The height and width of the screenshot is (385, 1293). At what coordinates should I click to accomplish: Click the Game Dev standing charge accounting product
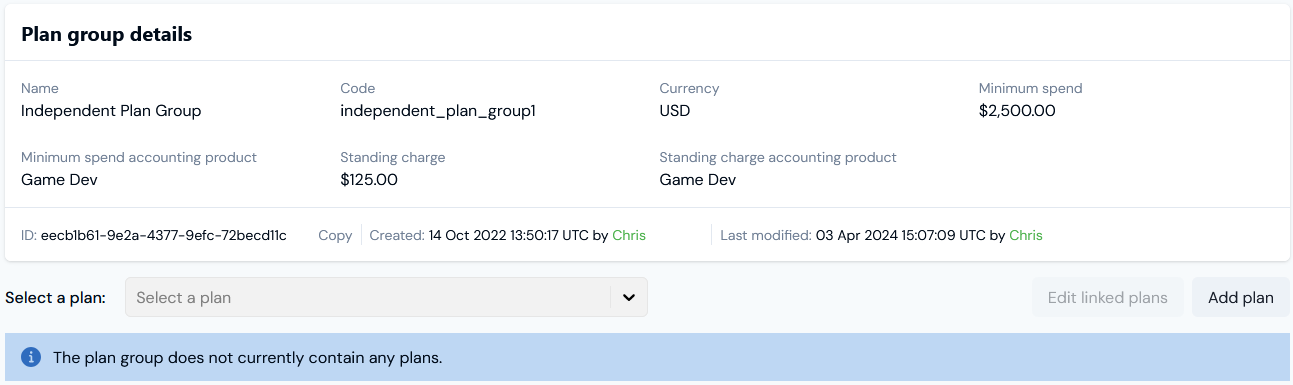point(698,180)
